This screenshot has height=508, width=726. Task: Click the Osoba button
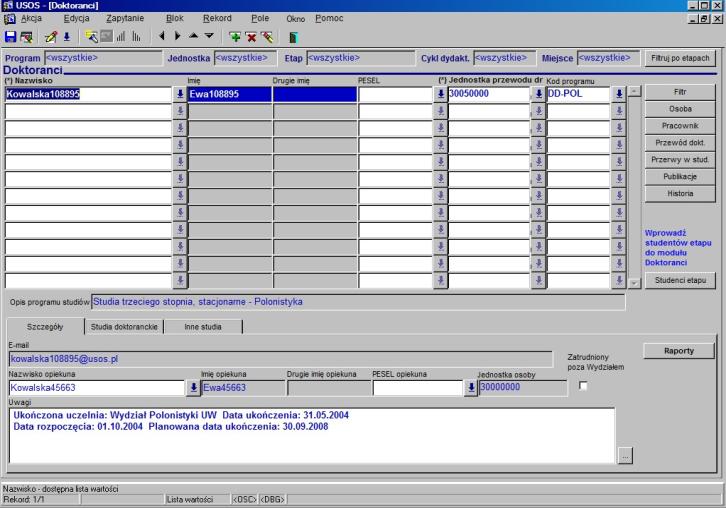pyautogui.click(x=680, y=109)
